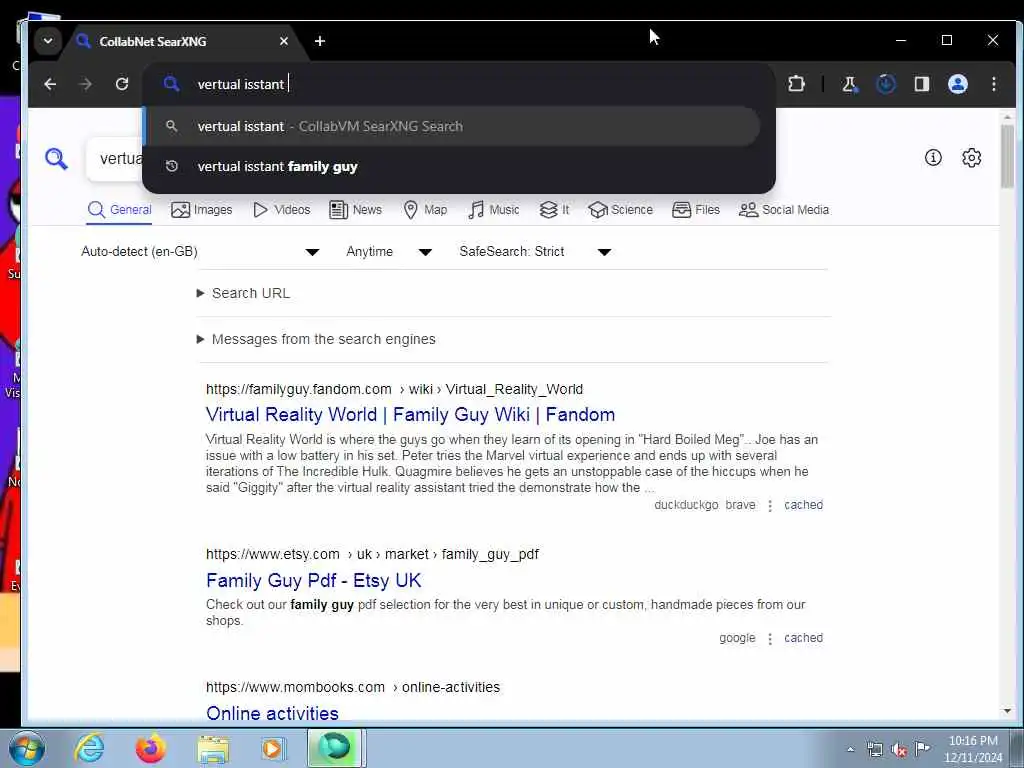Viewport: 1024px width, 768px height.
Task: Open Chrome three-dot menu
Action: pos(993,84)
